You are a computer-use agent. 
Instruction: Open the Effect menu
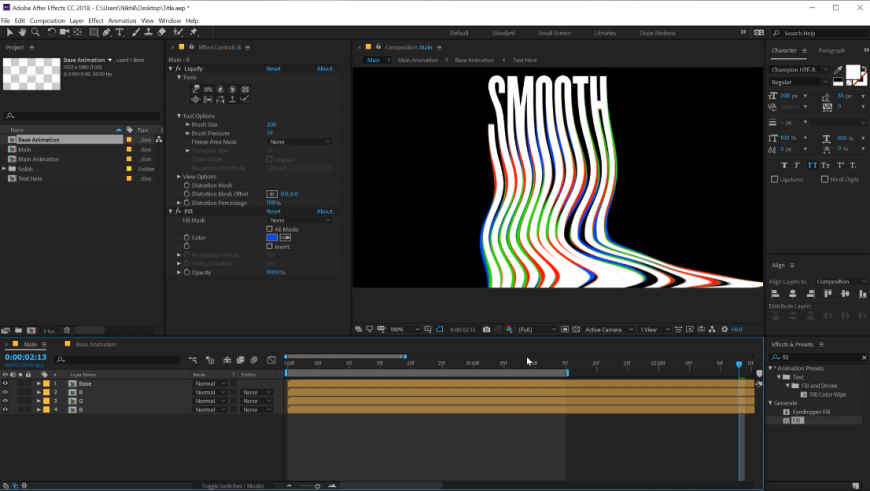pyautogui.click(x=96, y=21)
